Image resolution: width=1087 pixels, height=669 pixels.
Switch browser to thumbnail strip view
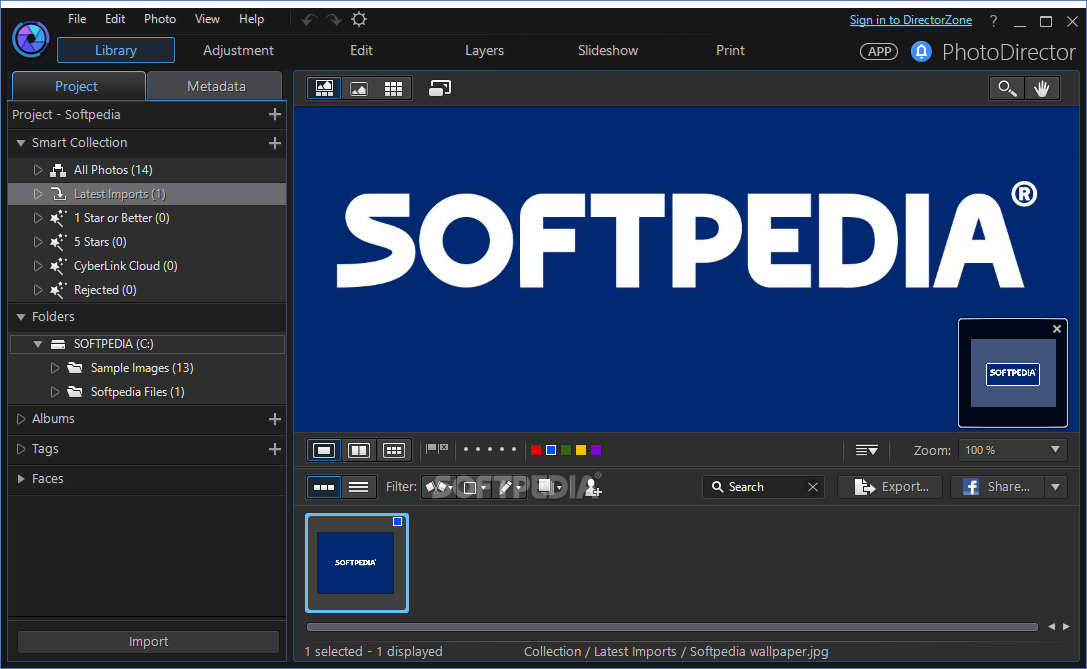(x=324, y=487)
